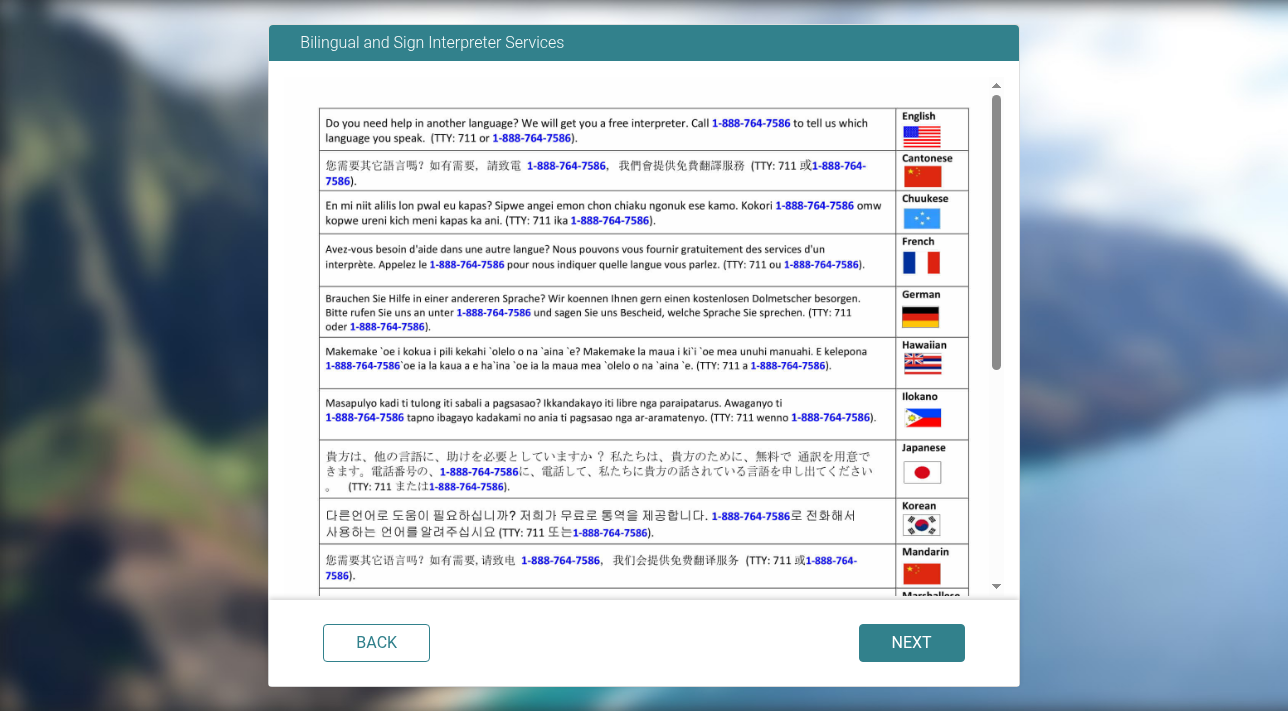Viewport: 1288px width, 711px height.
Task: Click the 'Chuukese' language label
Action: pos(925,199)
